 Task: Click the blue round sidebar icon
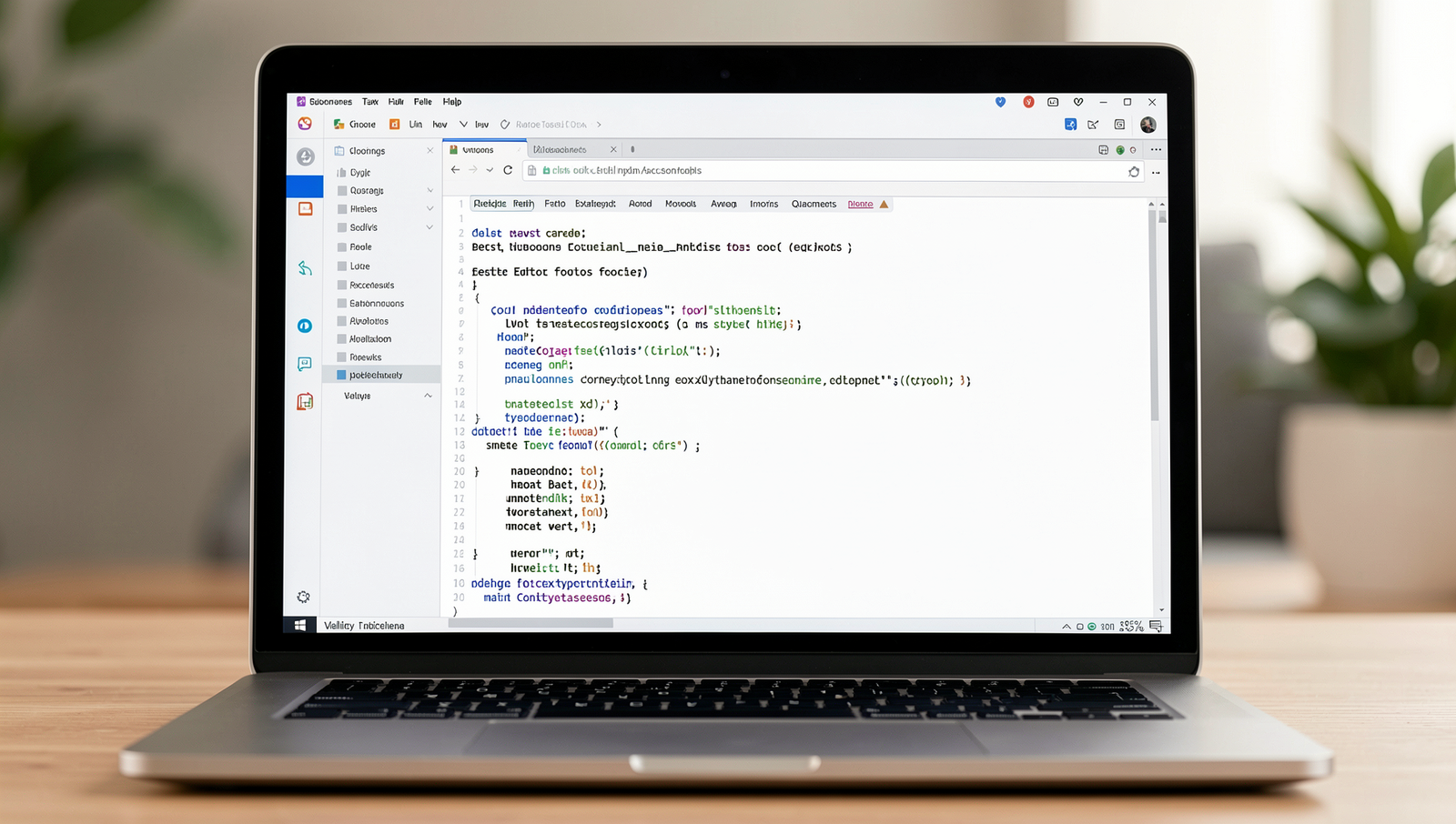pyautogui.click(x=305, y=326)
